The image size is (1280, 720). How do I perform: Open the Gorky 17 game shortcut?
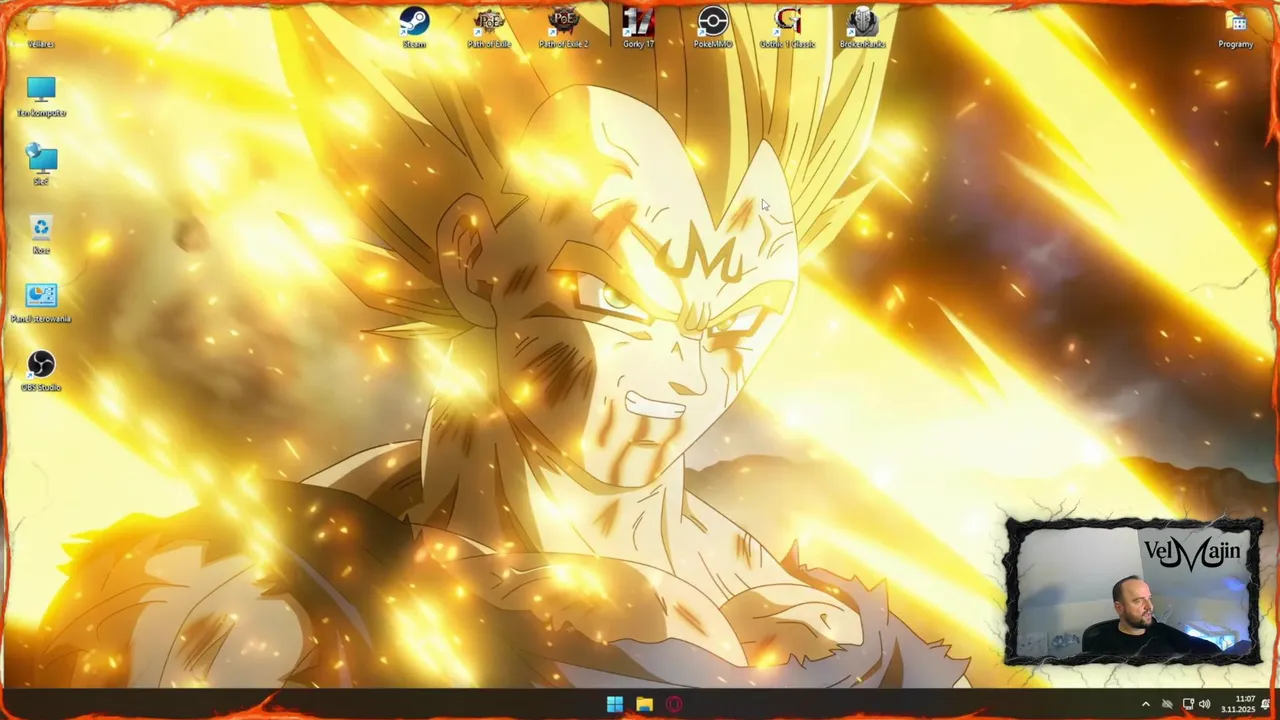coord(638,27)
